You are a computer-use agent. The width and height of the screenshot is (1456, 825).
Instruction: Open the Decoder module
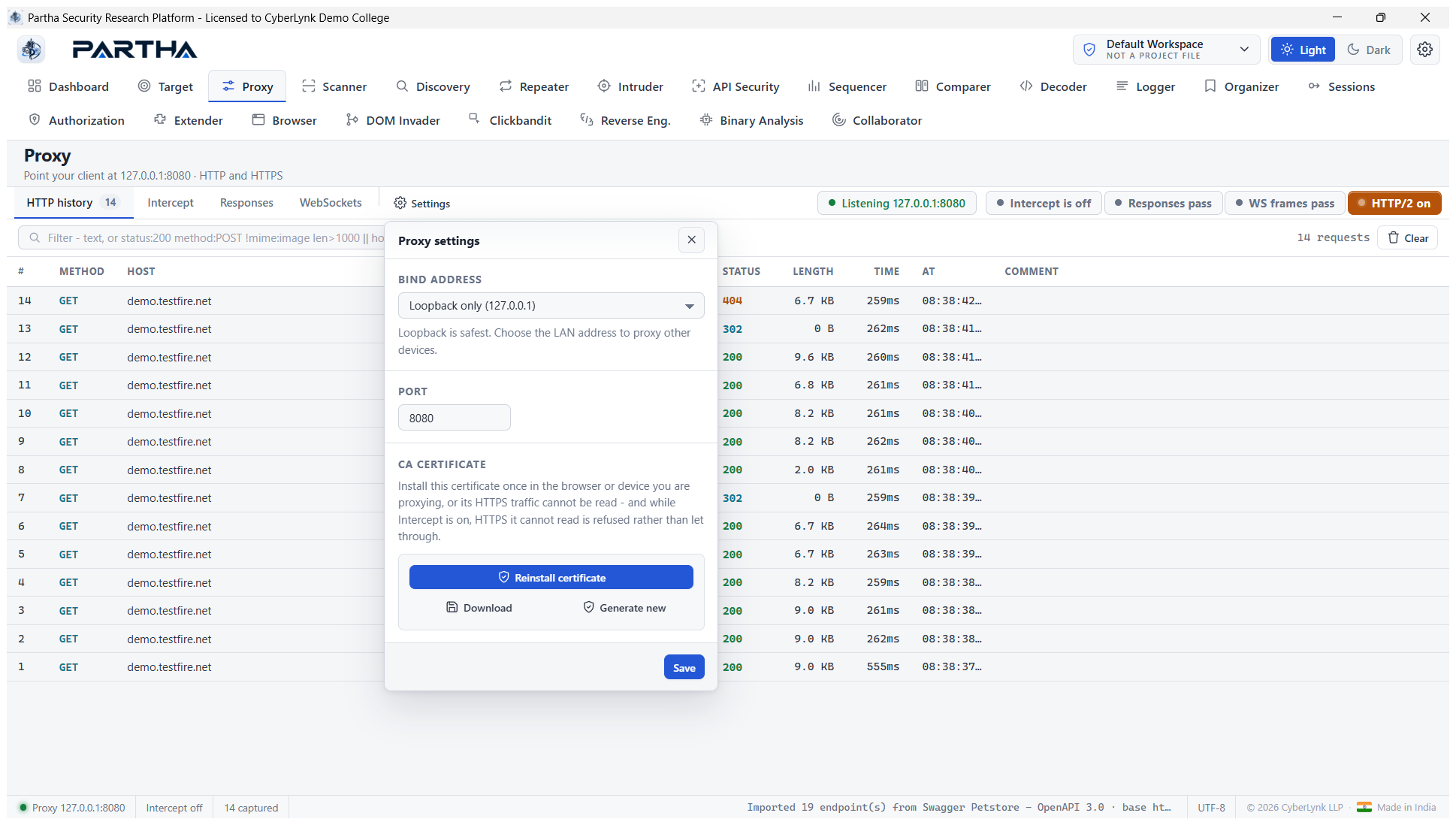[x=1053, y=86]
